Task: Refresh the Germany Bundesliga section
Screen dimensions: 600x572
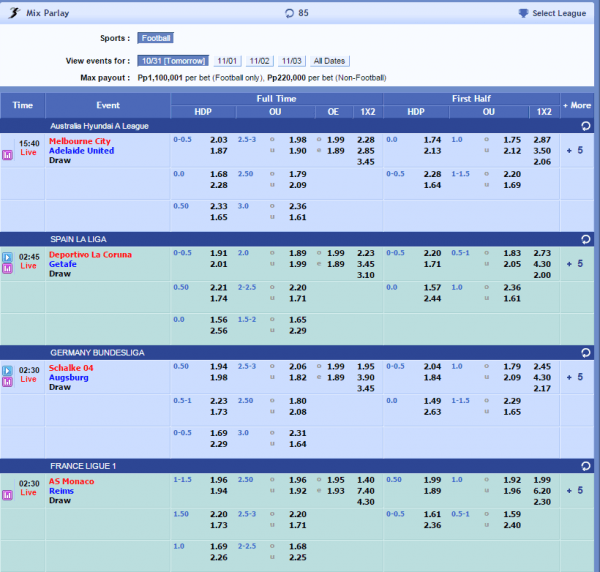Action: click(585, 352)
